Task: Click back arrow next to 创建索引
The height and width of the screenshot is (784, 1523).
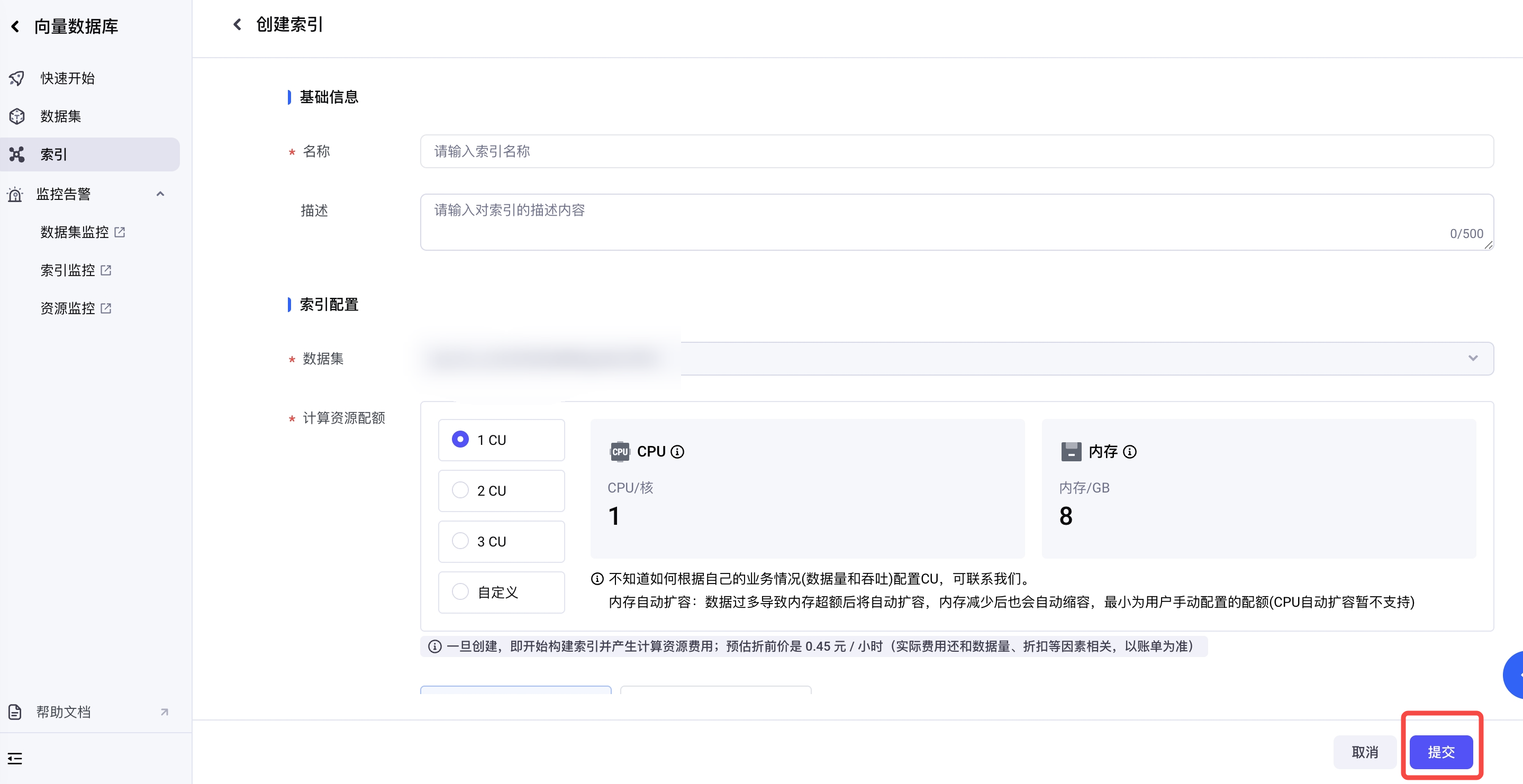Action: pos(237,24)
